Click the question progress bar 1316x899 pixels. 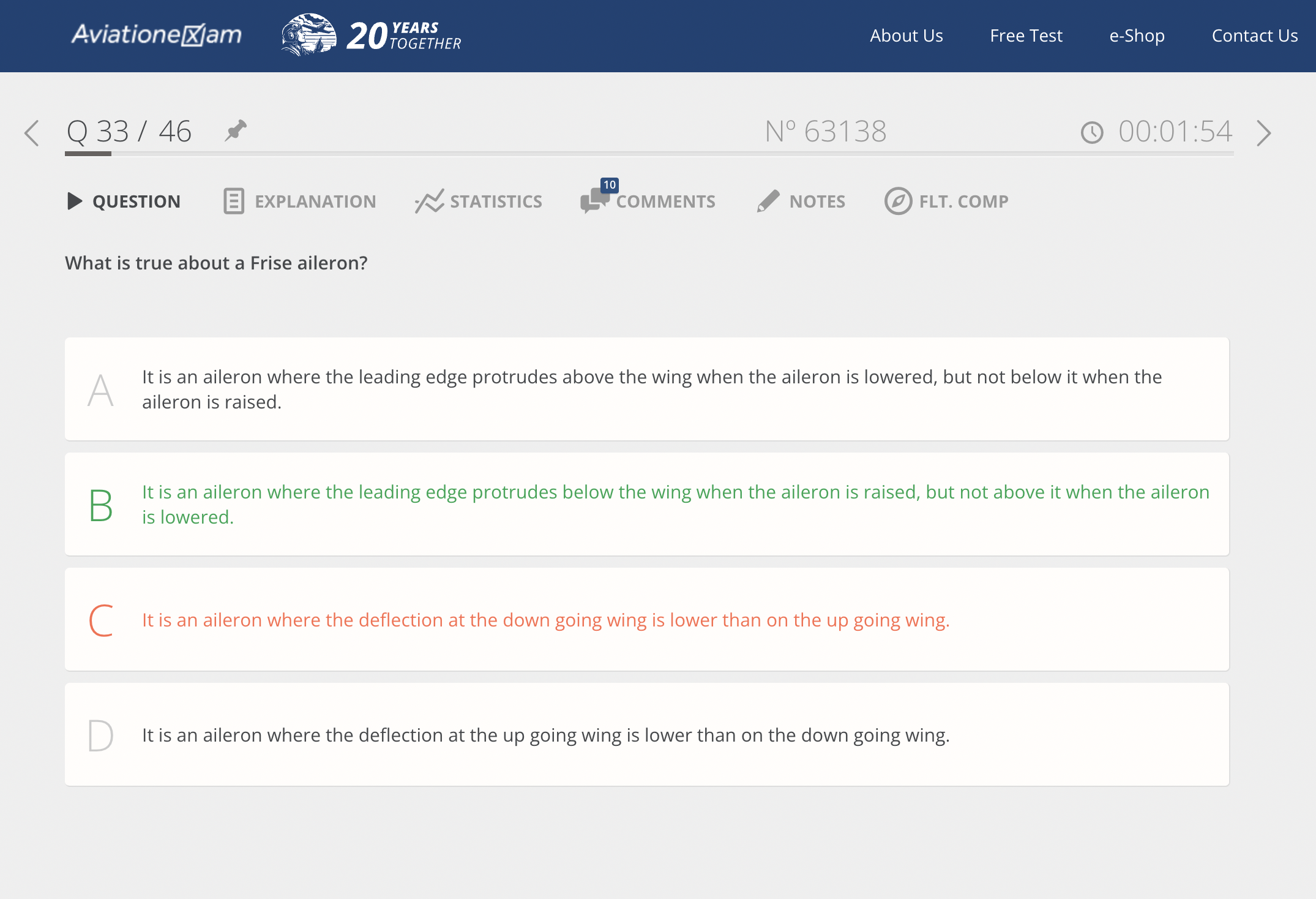(649, 154)
